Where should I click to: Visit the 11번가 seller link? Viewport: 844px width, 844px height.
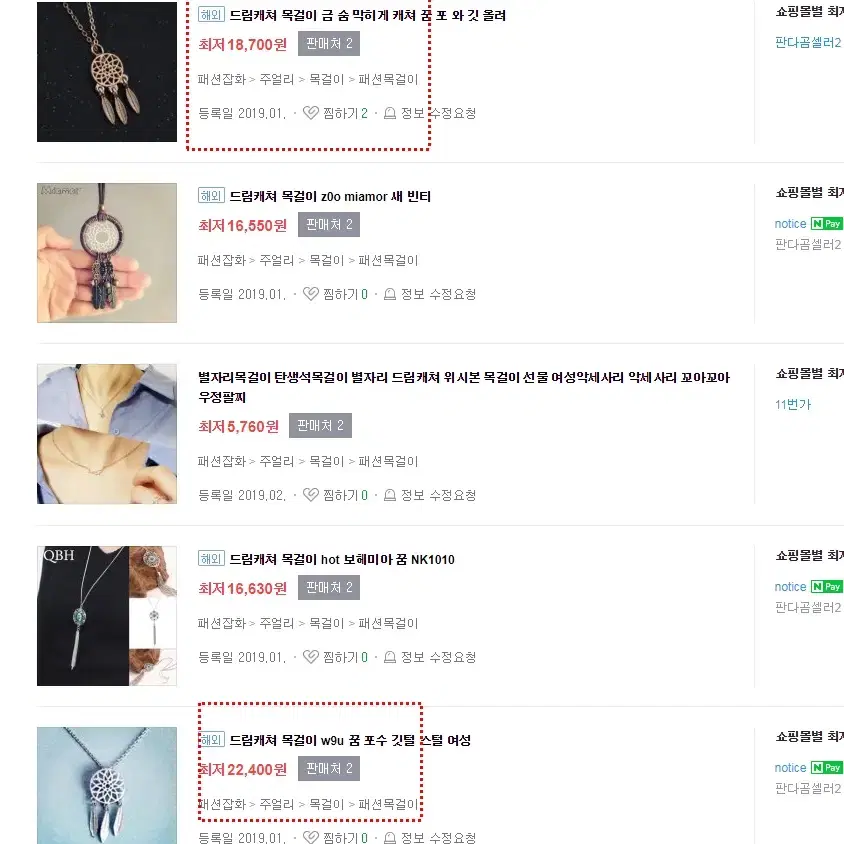792,404
